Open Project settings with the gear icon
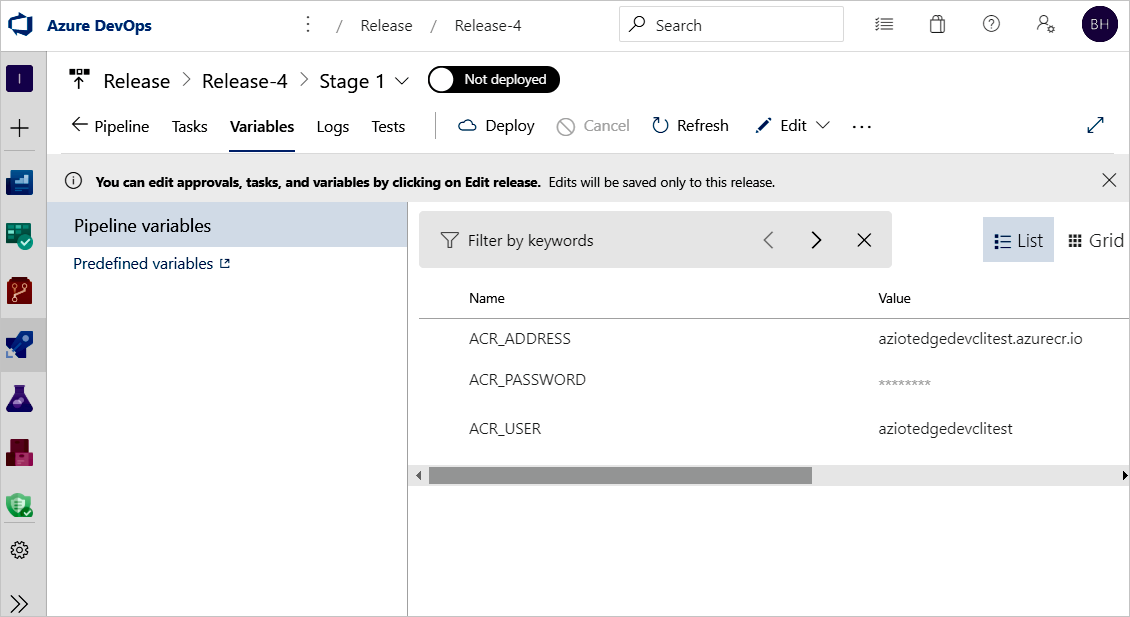 click(x=20, y=549)
